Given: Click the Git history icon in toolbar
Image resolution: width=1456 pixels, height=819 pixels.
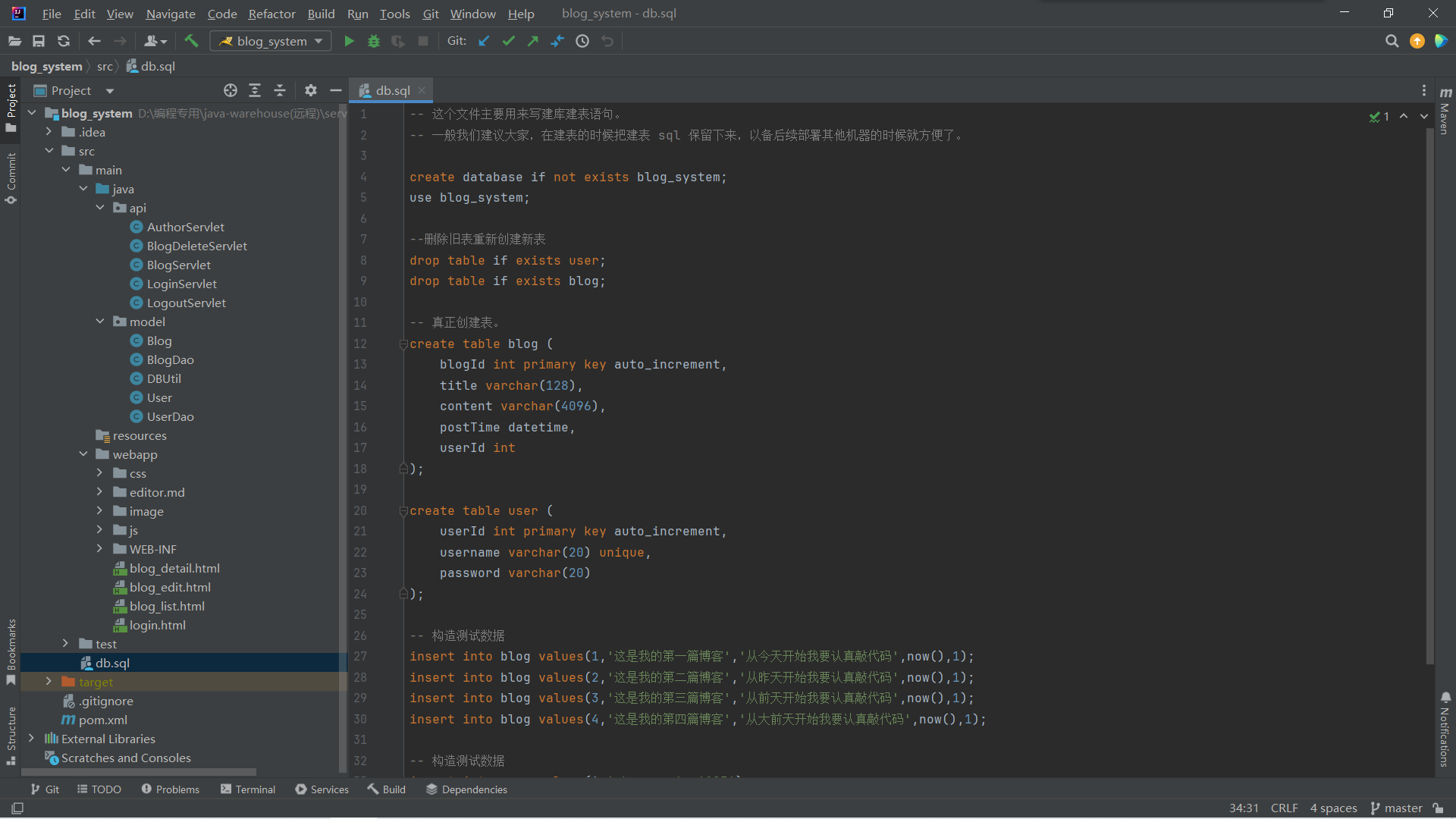Looking at the screenshot, I should 582,41.
